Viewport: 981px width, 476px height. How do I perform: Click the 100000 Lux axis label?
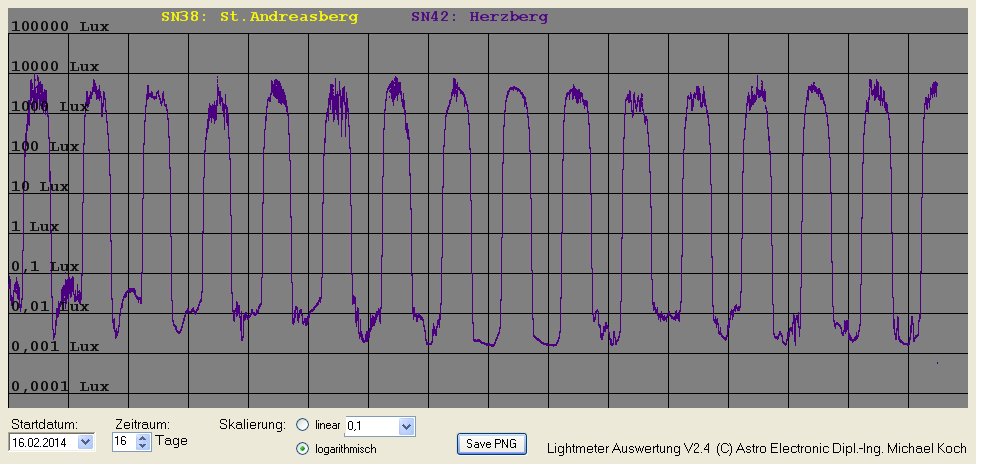(60, 27)
